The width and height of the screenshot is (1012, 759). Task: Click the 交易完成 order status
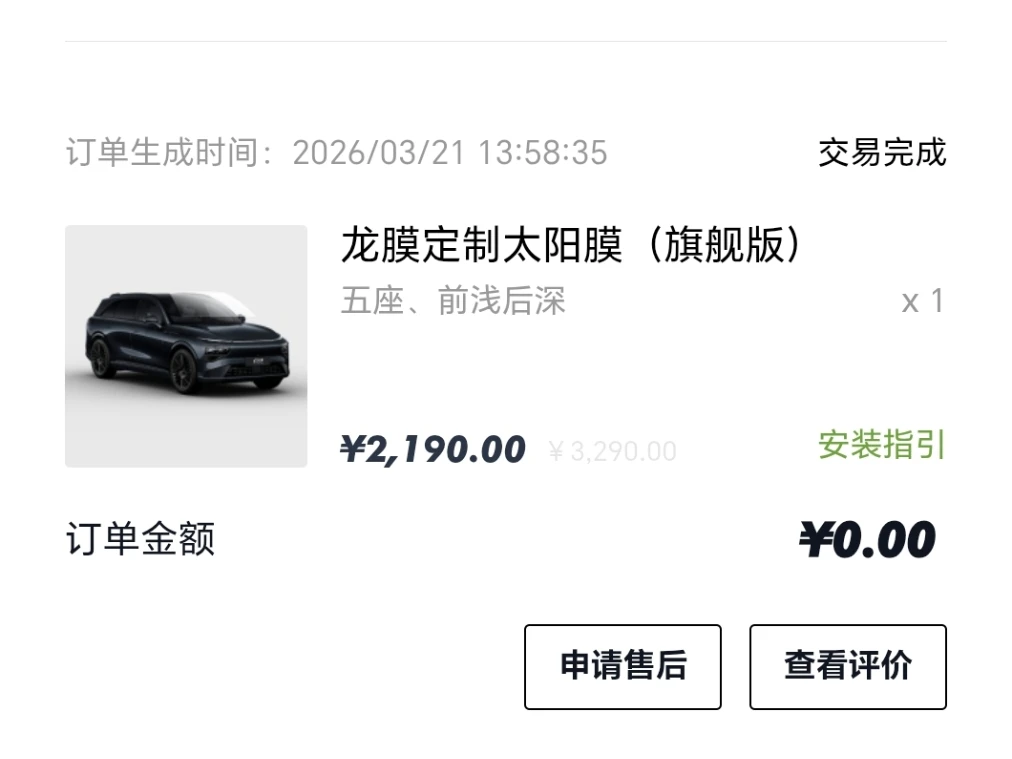coord(881,153)
